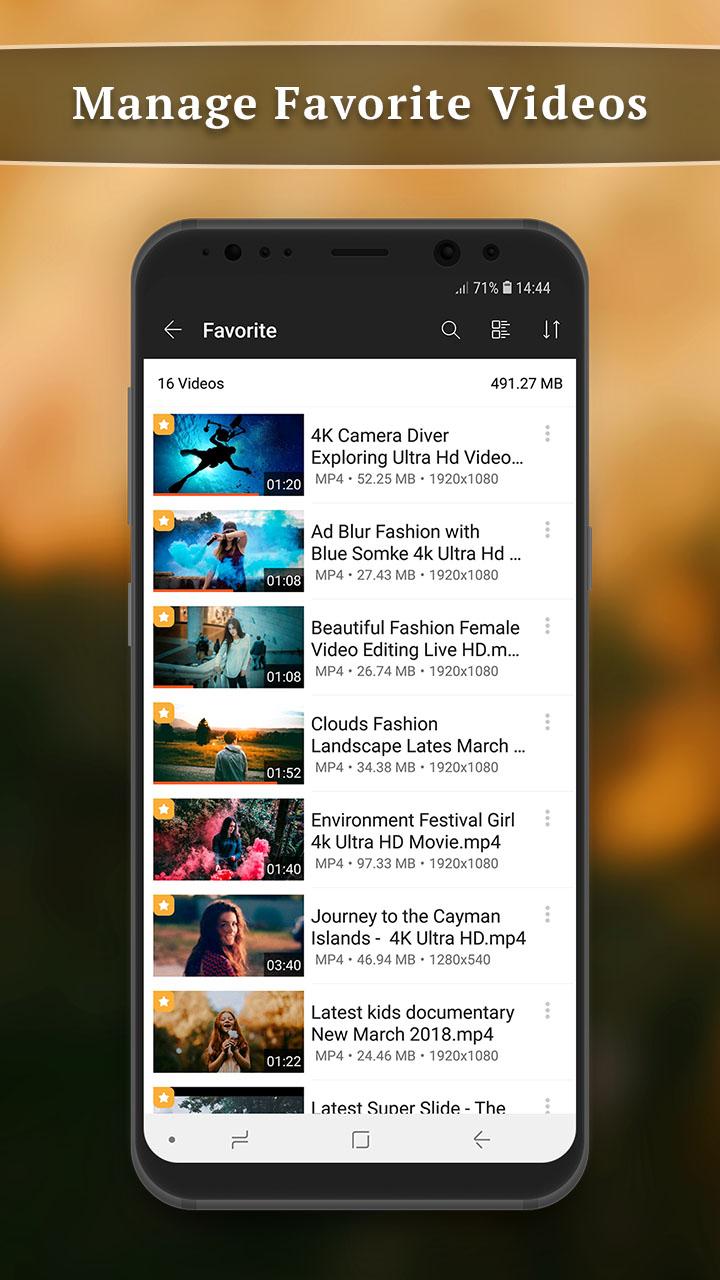Select title 'Latest kids documentary New March 2018.mp4'
The width and height of the screenshot is (720, 1280).
pyautogui.click(x=413, y=1022)
